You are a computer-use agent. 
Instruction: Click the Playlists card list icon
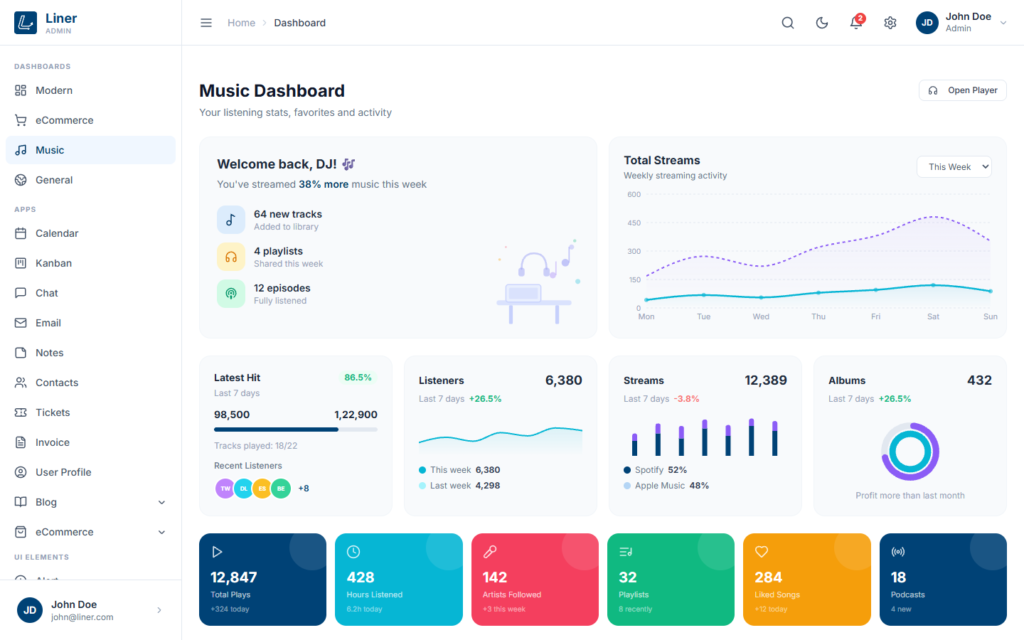626,552
